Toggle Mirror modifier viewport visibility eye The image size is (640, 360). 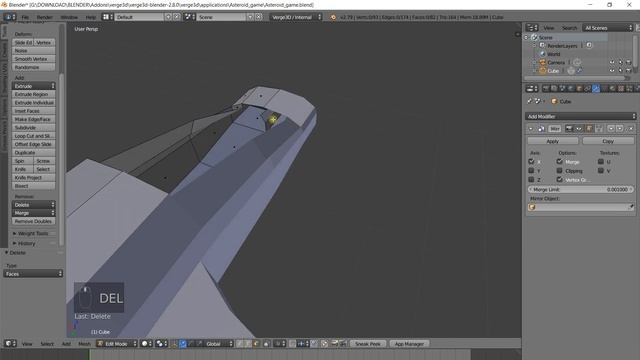[x=578, y=129]
